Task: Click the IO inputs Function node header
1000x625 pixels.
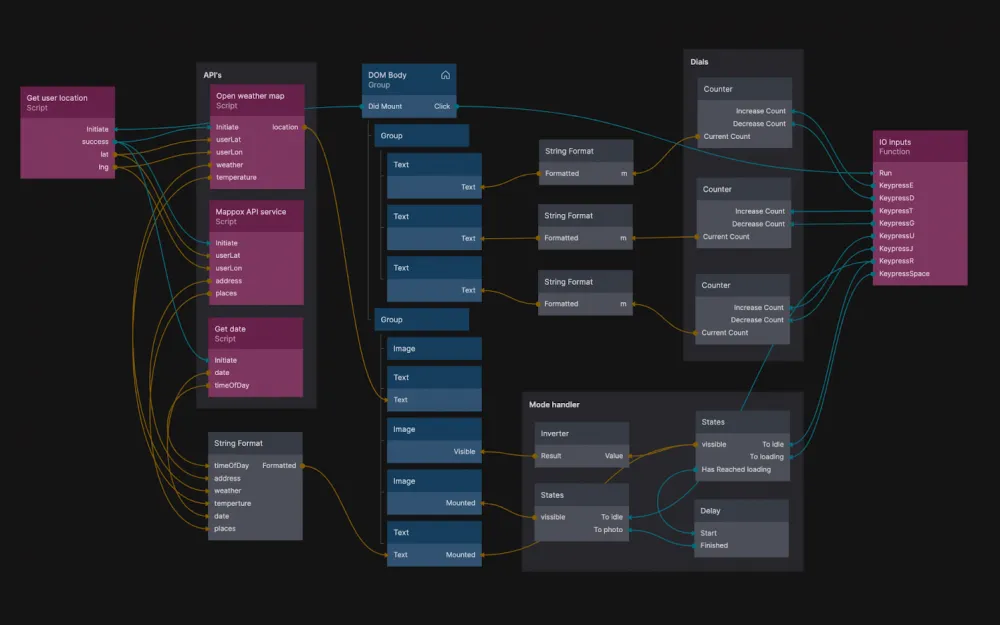Action: pos(920,146)
